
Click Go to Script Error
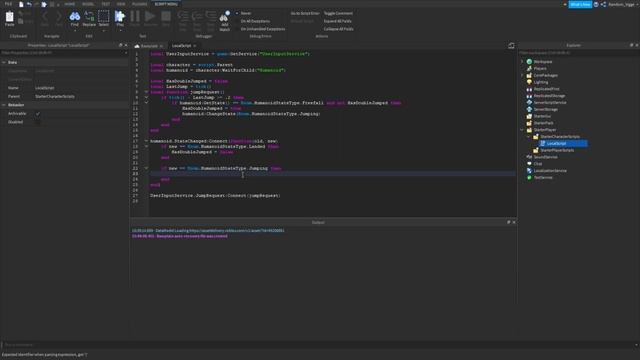pyautogui.click(x=305, y=13)
